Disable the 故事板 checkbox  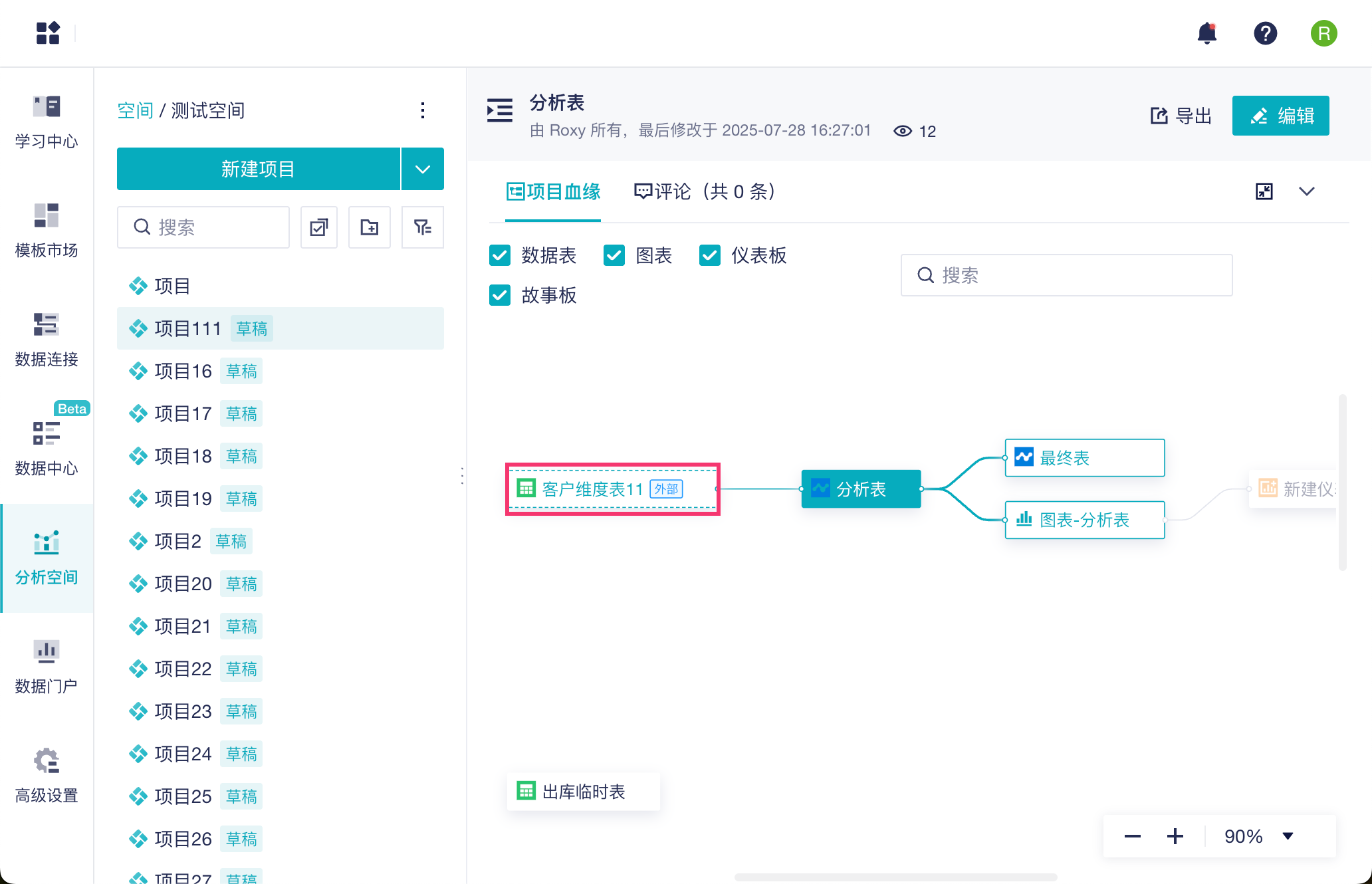(x=500, y=295)
